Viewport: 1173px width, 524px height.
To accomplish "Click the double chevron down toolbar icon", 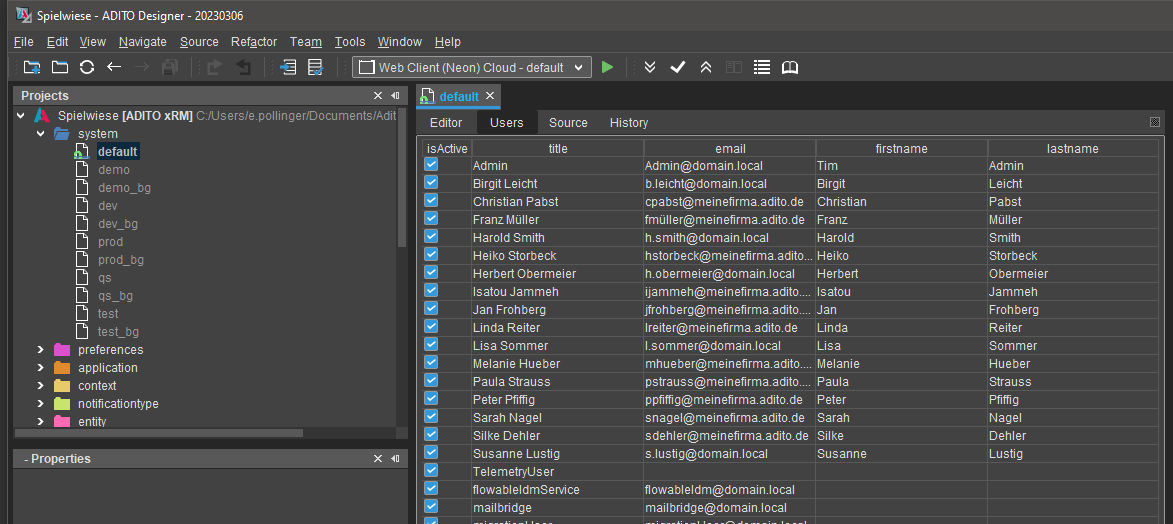I will (650, 67).
